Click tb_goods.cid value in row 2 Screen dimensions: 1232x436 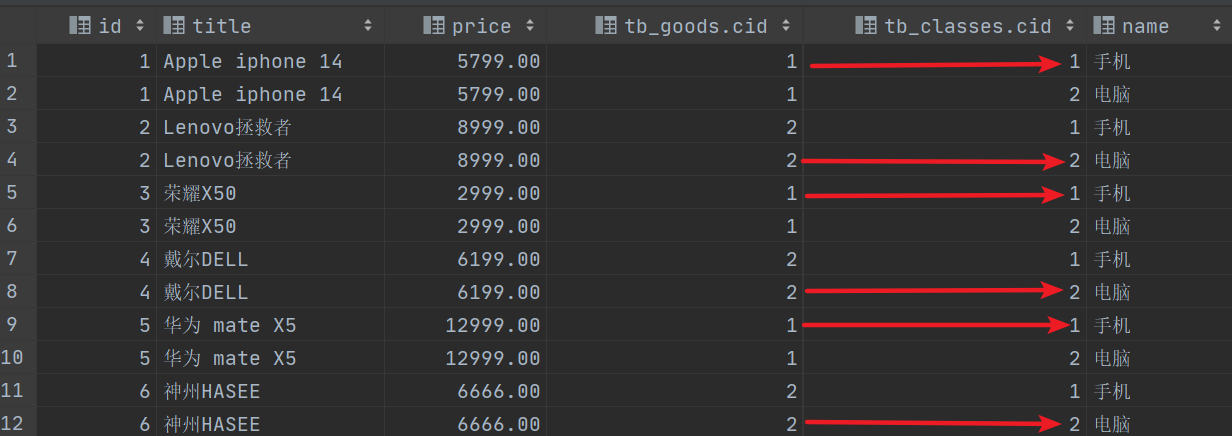pyautogui.click(x=791, y=94)
